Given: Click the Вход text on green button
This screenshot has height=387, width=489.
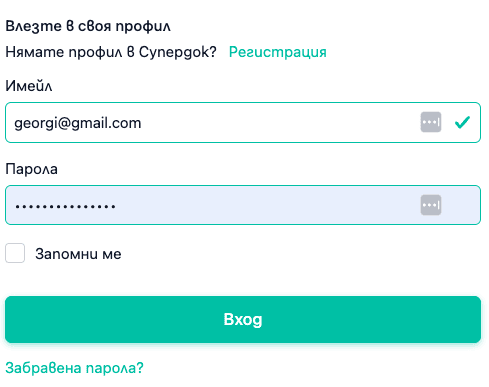Looking at the screenshot, I should 243,319.
